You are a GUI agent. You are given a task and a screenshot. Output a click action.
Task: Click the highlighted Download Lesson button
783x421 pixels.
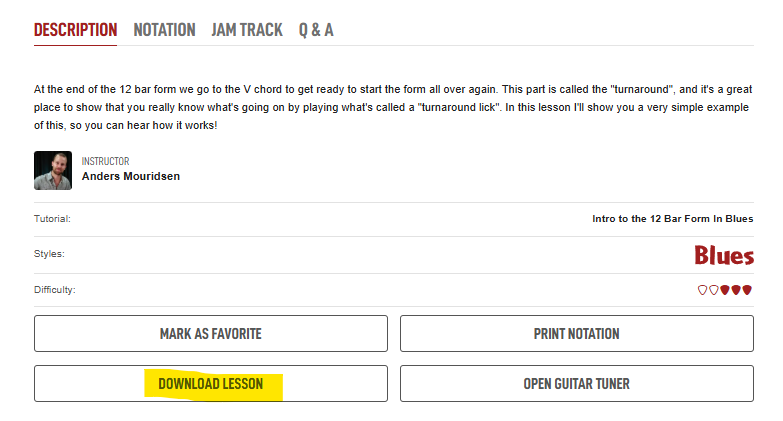[x=211, y=384]
